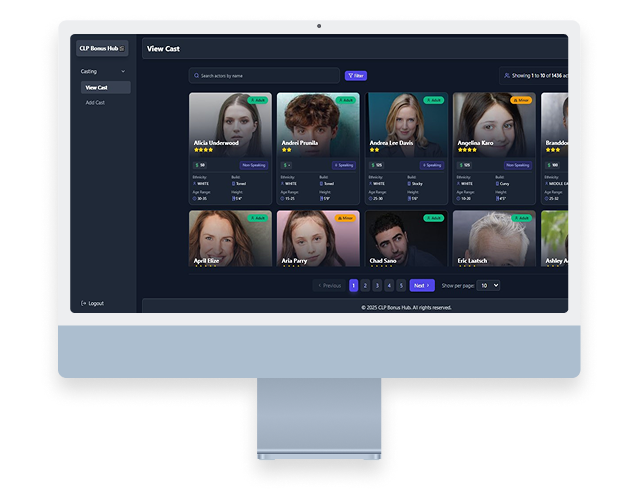Open April Elize's actor photo card

[230, 238]
